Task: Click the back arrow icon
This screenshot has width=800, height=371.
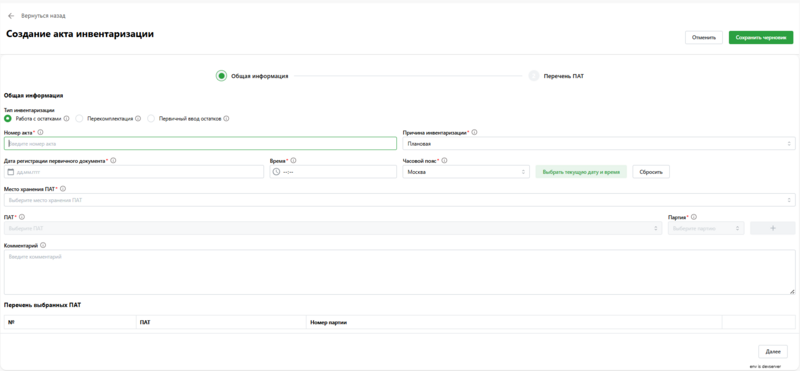Action: click(x=11, y=16)
